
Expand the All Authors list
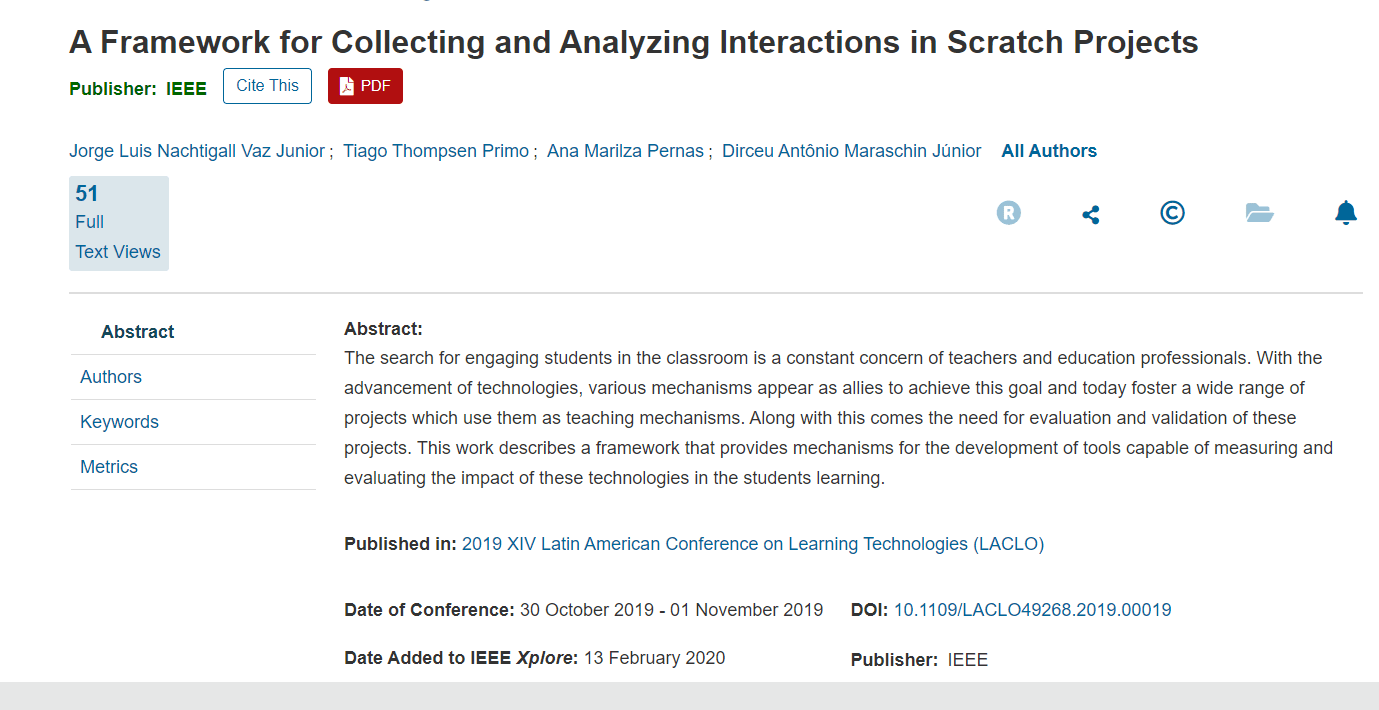(1049, 151)
